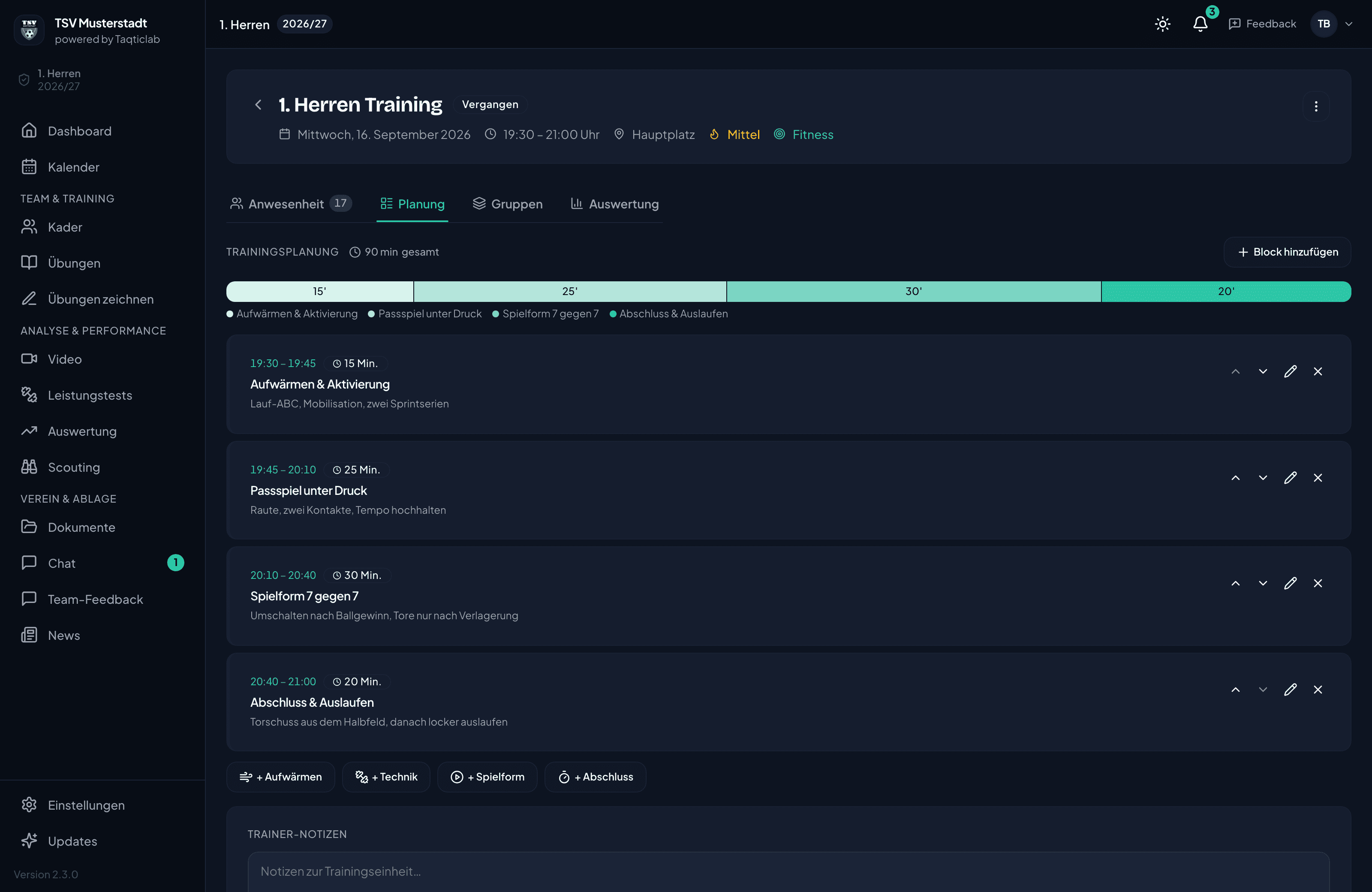This screenshot has width=1372, height=892.
Task: Switch to the Anwesenheit tab
Action: pyautogui.click(x=291, y=204)
